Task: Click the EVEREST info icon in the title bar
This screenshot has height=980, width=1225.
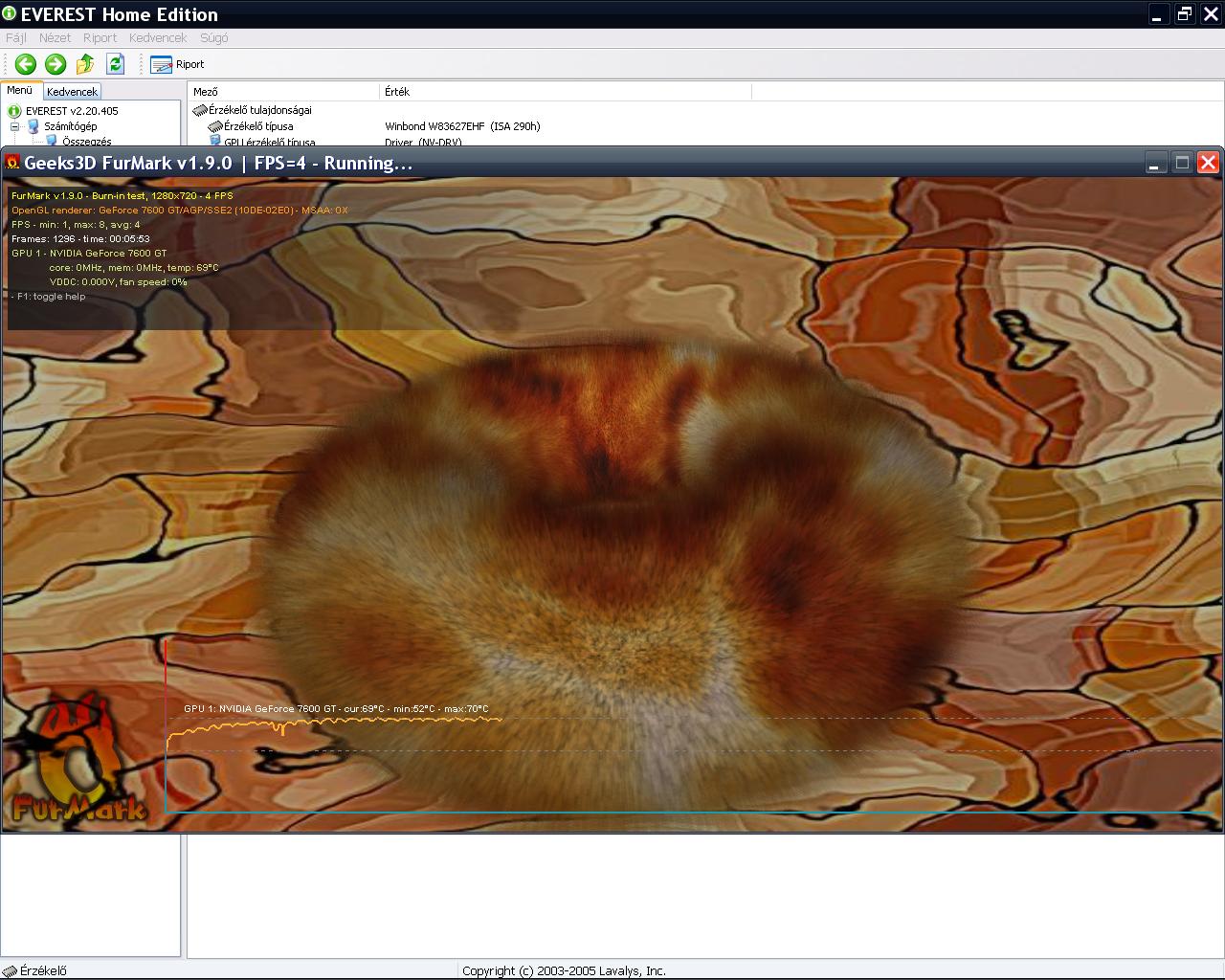Action: click(x=10, y=13)
